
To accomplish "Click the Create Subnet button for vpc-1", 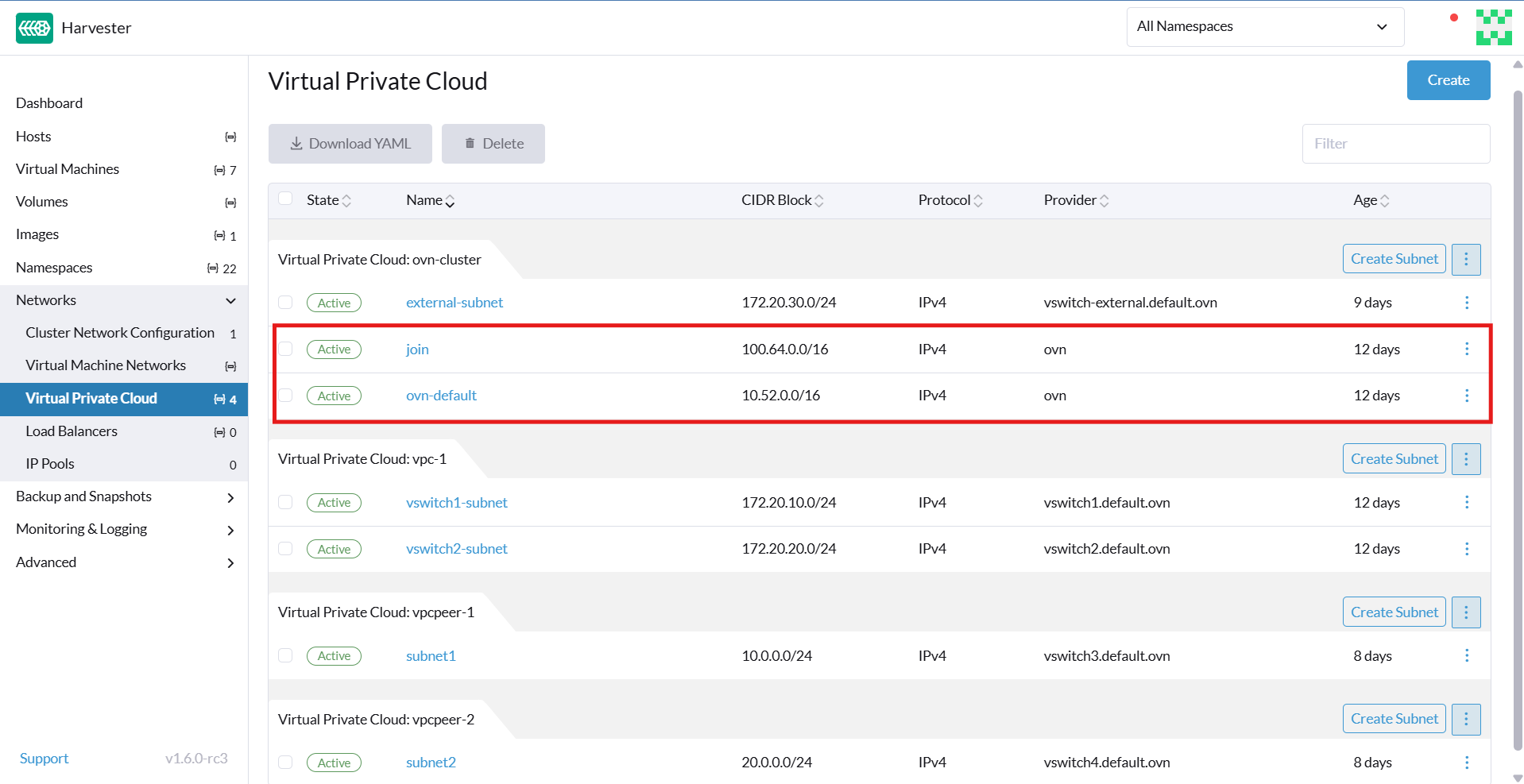I will 1393,458.
